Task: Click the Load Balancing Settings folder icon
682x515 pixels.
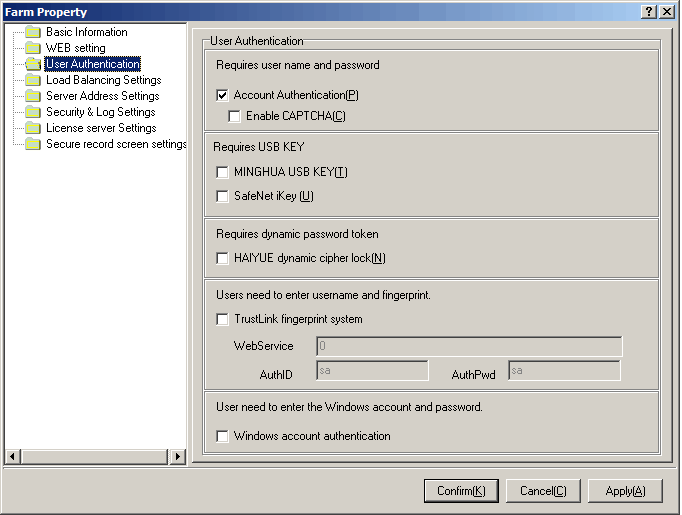Action: click(33, 80)
